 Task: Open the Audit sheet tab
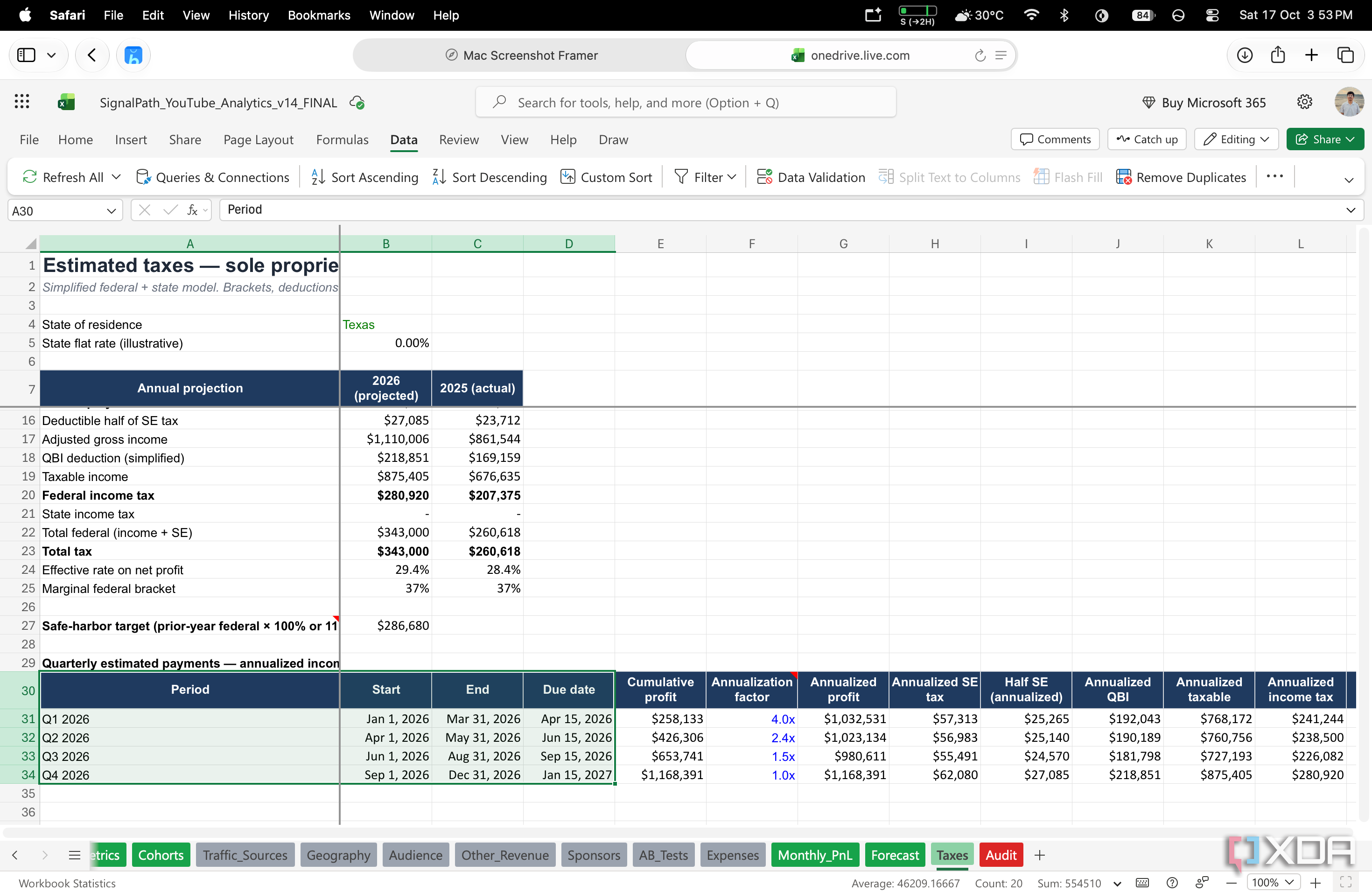1000,855
